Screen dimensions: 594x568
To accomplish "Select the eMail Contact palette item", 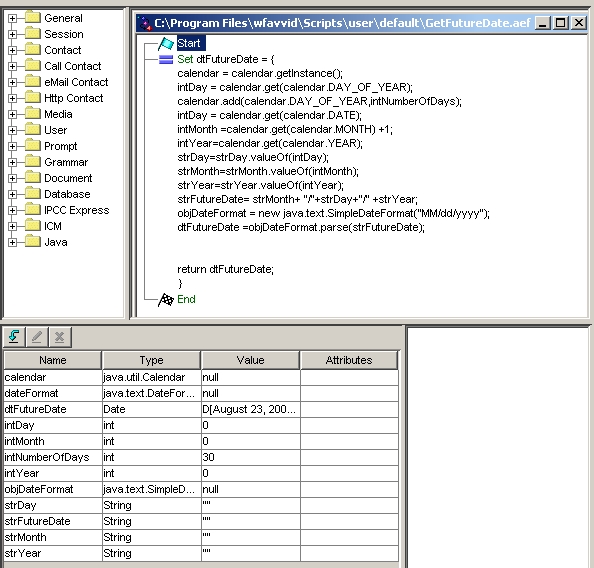I will point(76,82).
